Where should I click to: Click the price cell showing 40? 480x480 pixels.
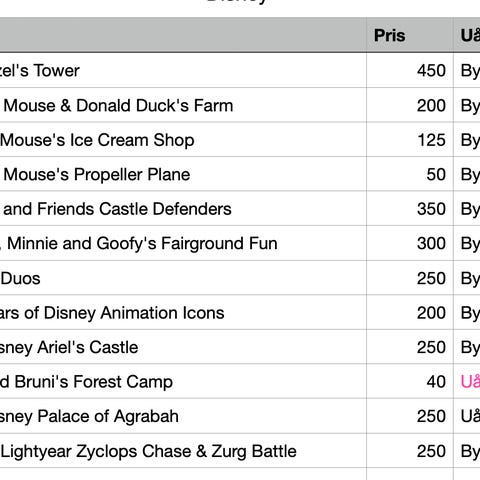[x=410, y=381]
